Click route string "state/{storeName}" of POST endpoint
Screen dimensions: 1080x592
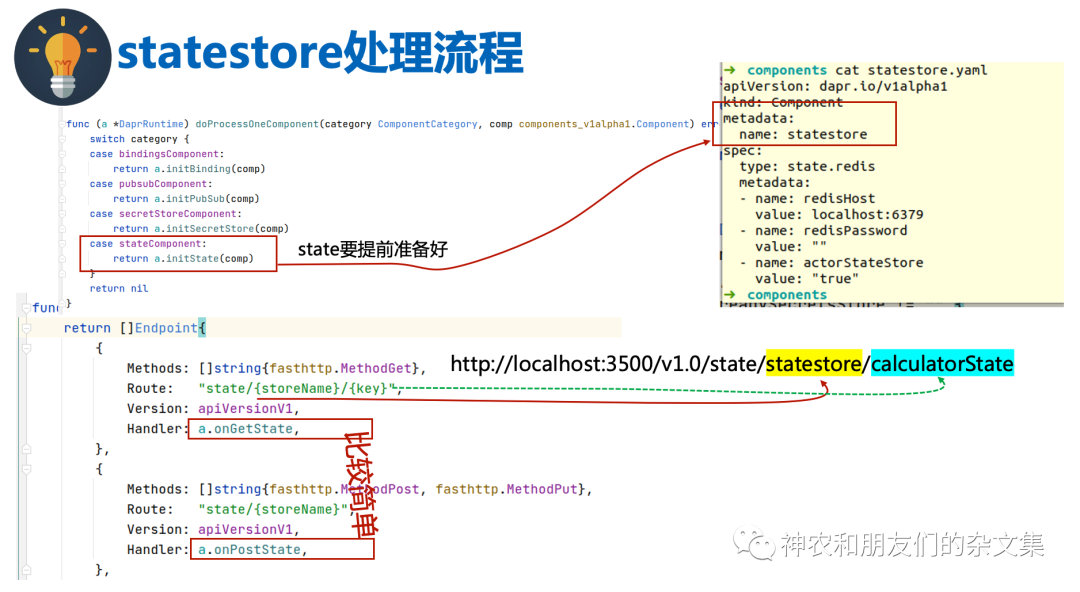(x=272, y=509)
